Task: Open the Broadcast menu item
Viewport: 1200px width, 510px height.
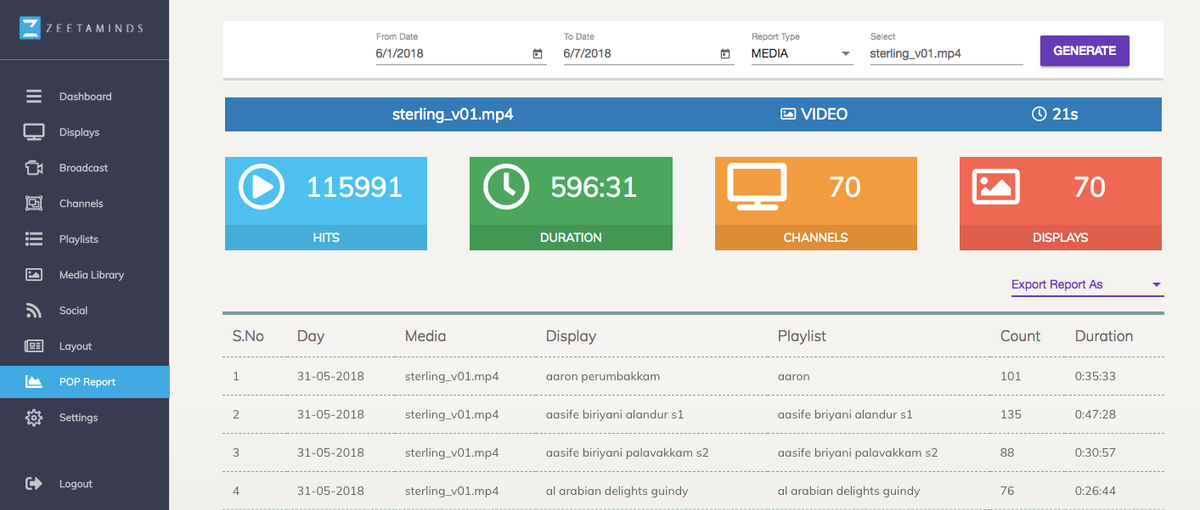Action: tap(85, 168)
